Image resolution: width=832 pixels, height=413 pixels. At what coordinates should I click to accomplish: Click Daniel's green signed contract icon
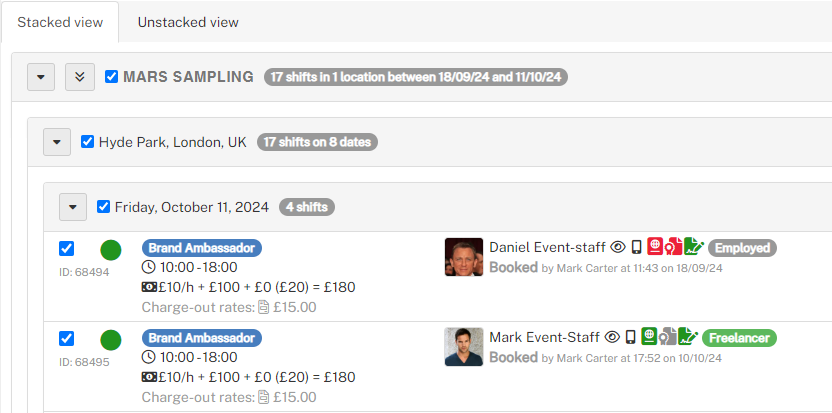[x=693, y=247]
